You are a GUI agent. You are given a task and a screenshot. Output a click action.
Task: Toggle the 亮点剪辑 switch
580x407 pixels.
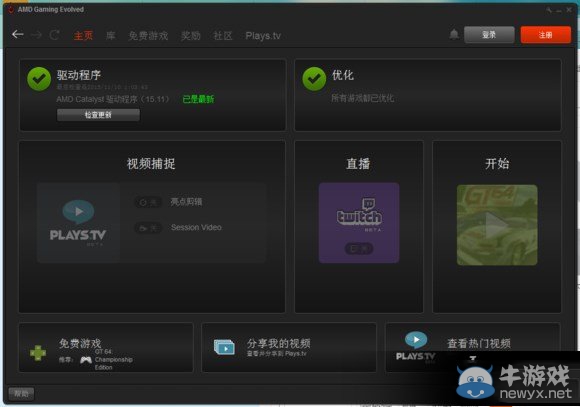point(148,202)
